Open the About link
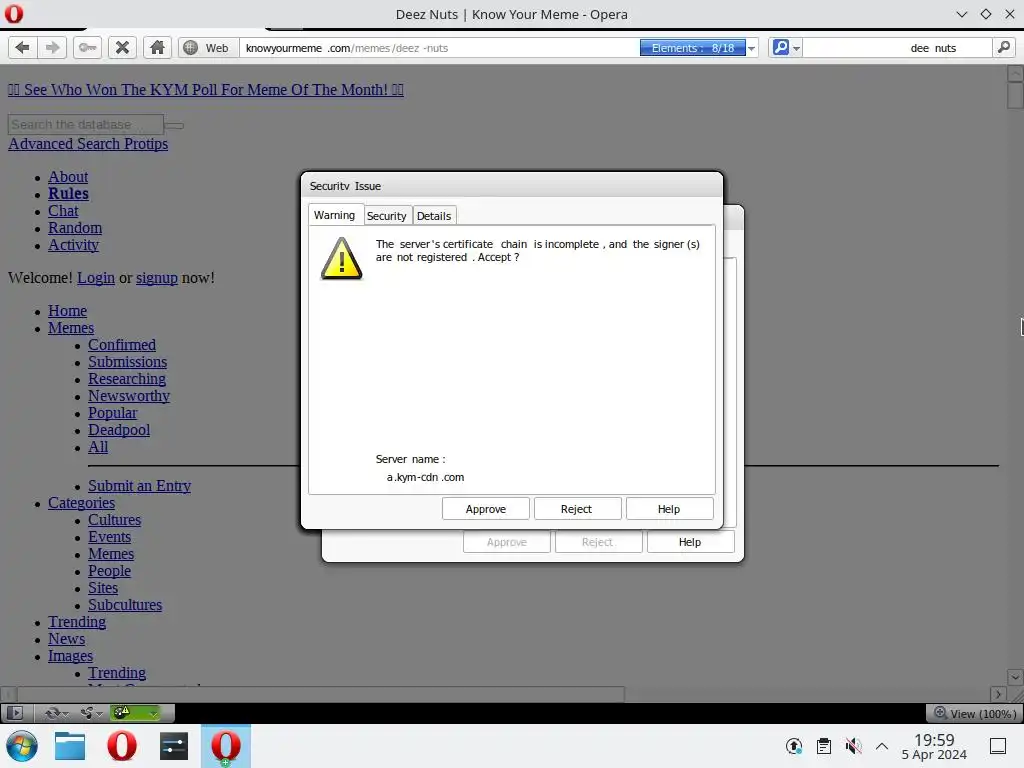This screenshot has height=768, width=1024. [68, 177]
